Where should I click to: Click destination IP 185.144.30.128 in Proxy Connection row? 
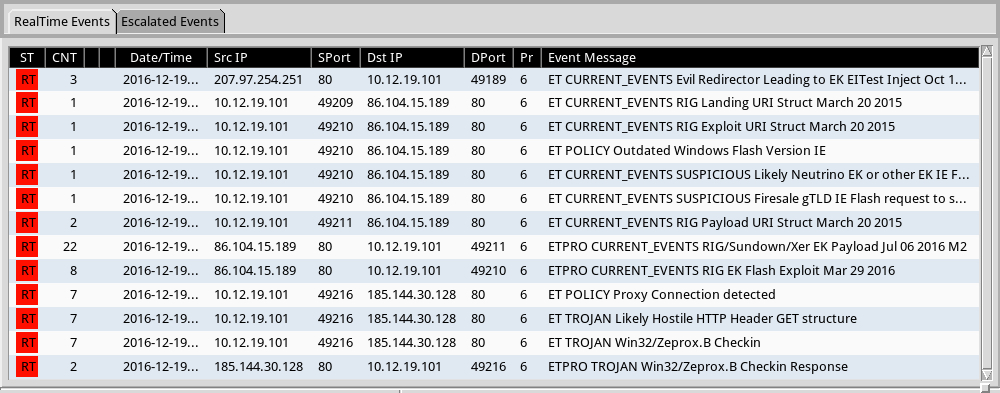(x=411, y=295)
